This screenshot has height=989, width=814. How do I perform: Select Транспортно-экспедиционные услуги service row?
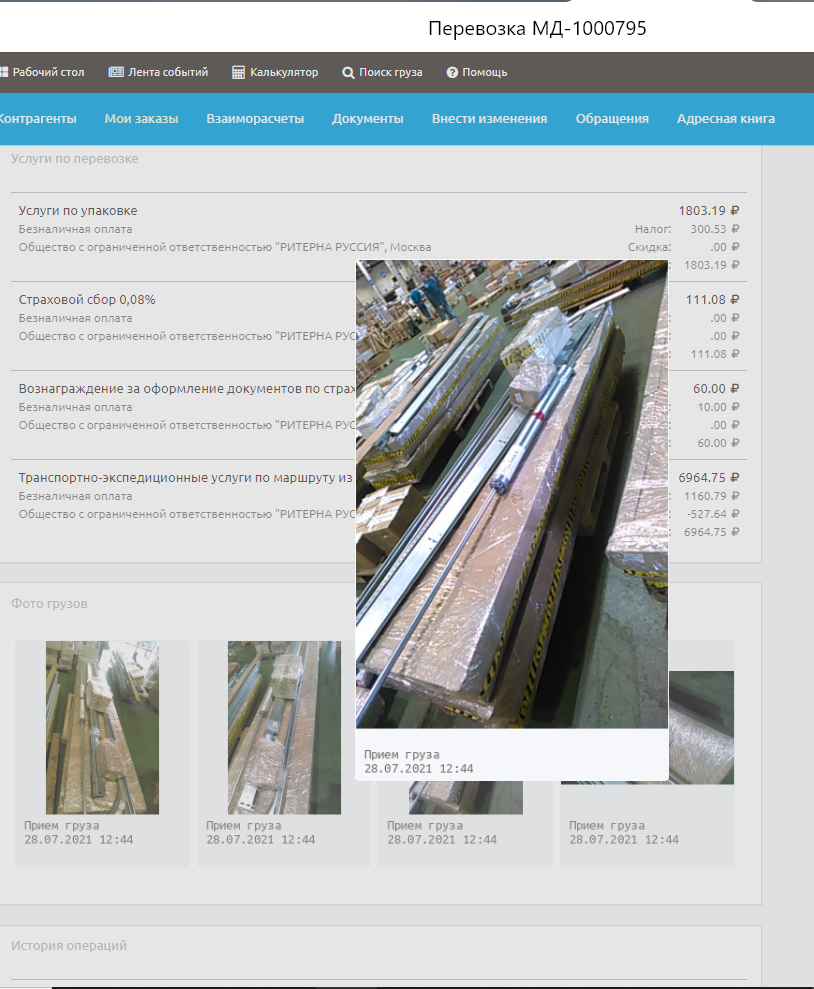tap(185, 478)
